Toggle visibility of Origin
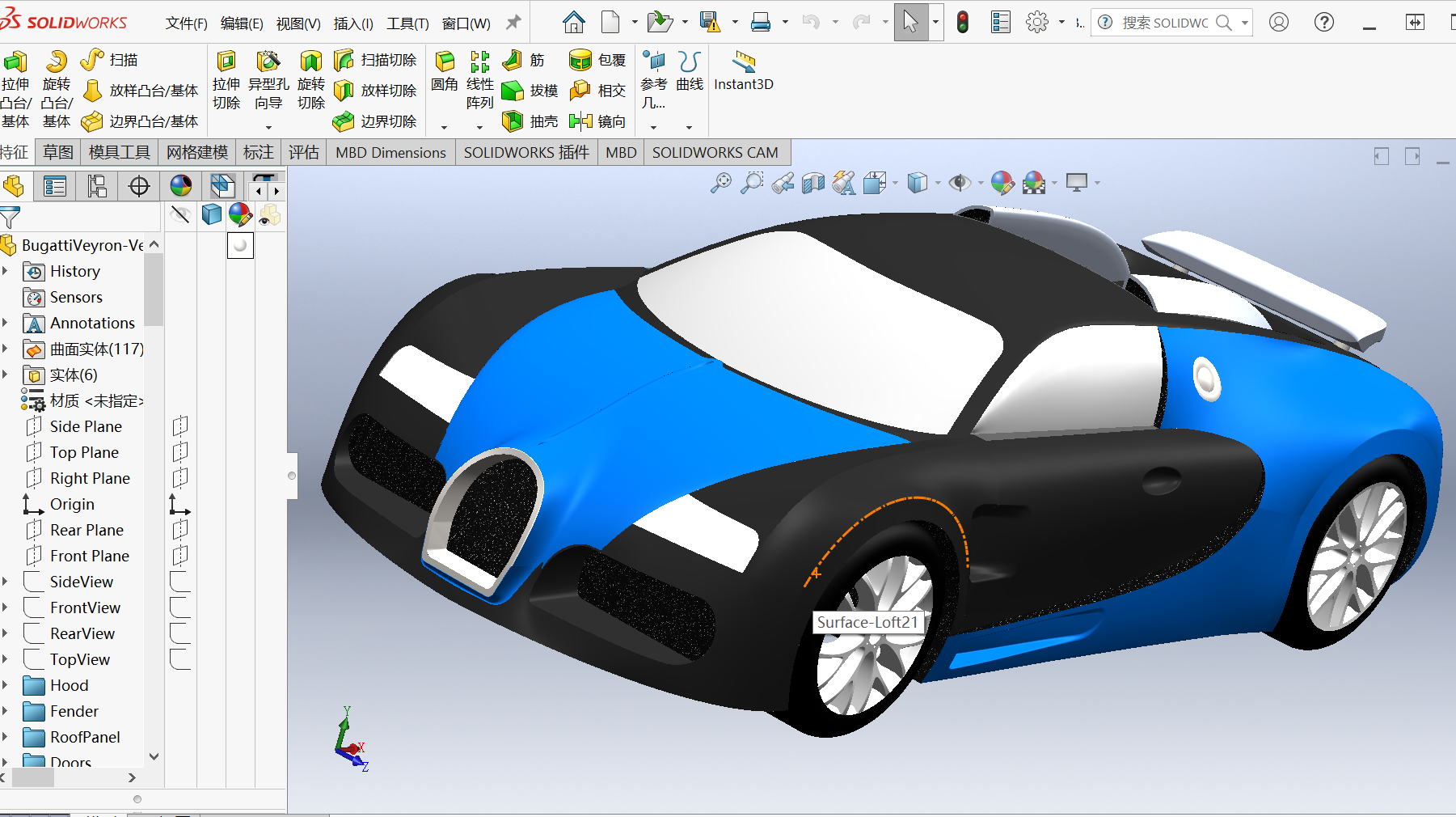This screenshot has height=817, width=1456. [x=179, y=504]
